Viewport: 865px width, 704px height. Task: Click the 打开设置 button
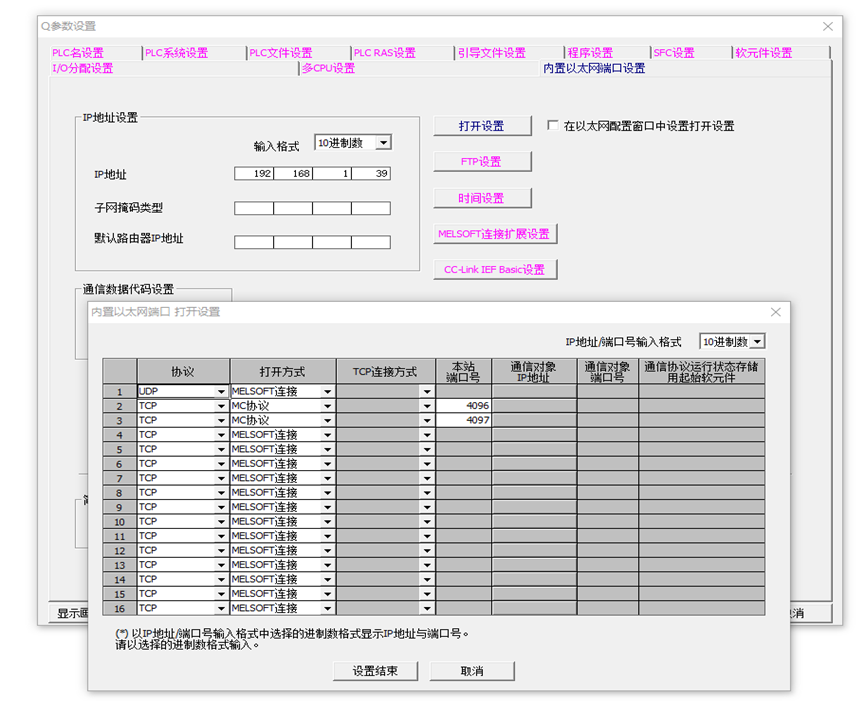click(482, 125)
